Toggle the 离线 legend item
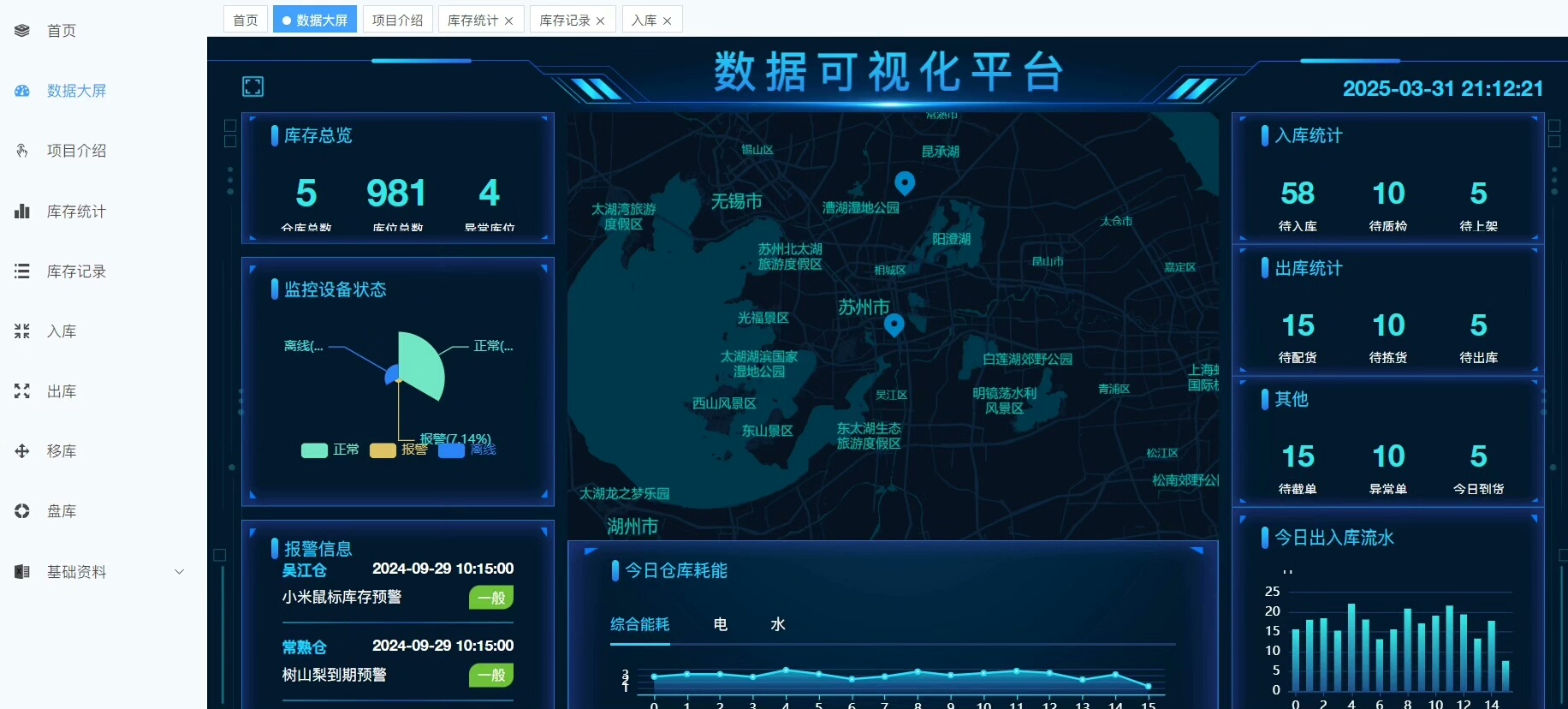Image resolution: width=1568 pixels, height=709 pixels. click(x=451, y=450)
